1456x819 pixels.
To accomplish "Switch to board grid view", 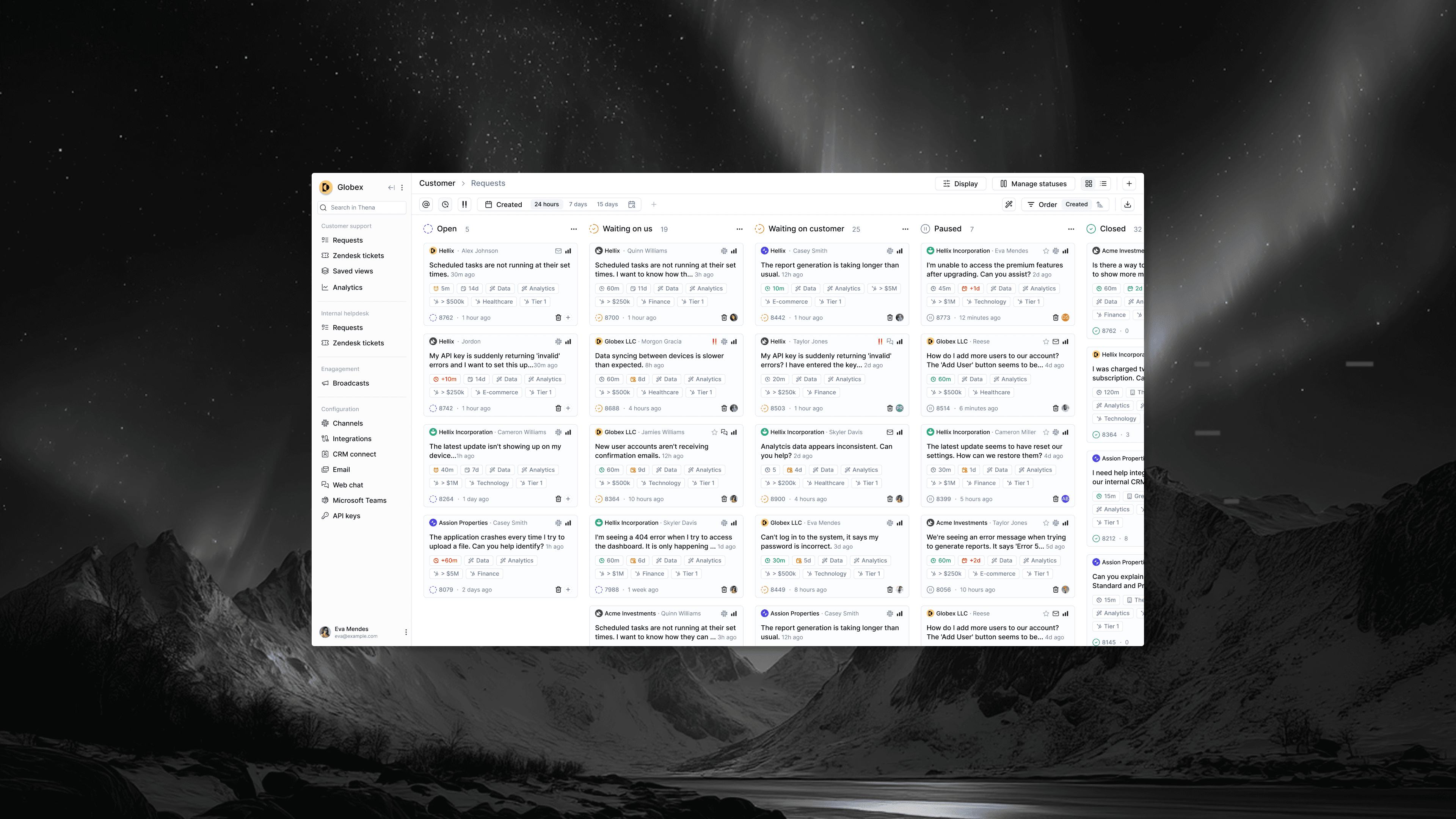I will click(1089, 184).
